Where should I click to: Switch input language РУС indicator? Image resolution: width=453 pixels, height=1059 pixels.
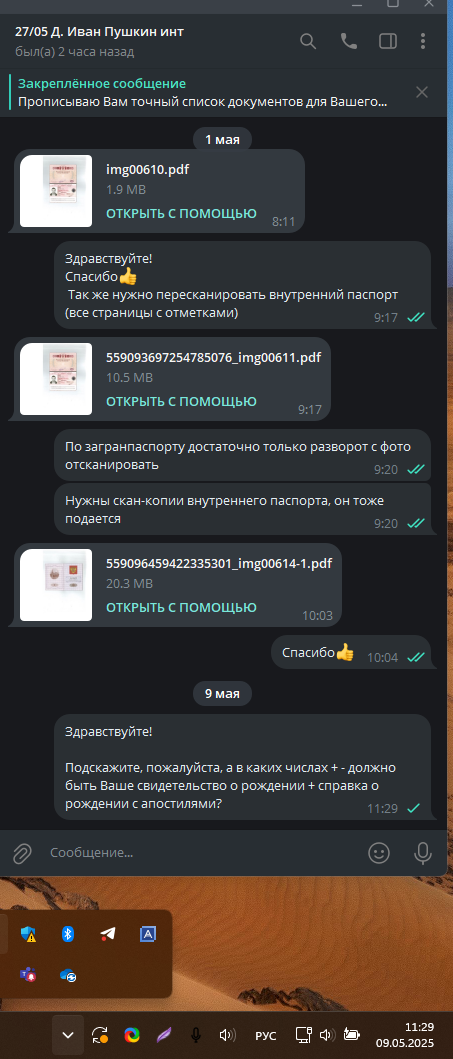click(265, 1035)
